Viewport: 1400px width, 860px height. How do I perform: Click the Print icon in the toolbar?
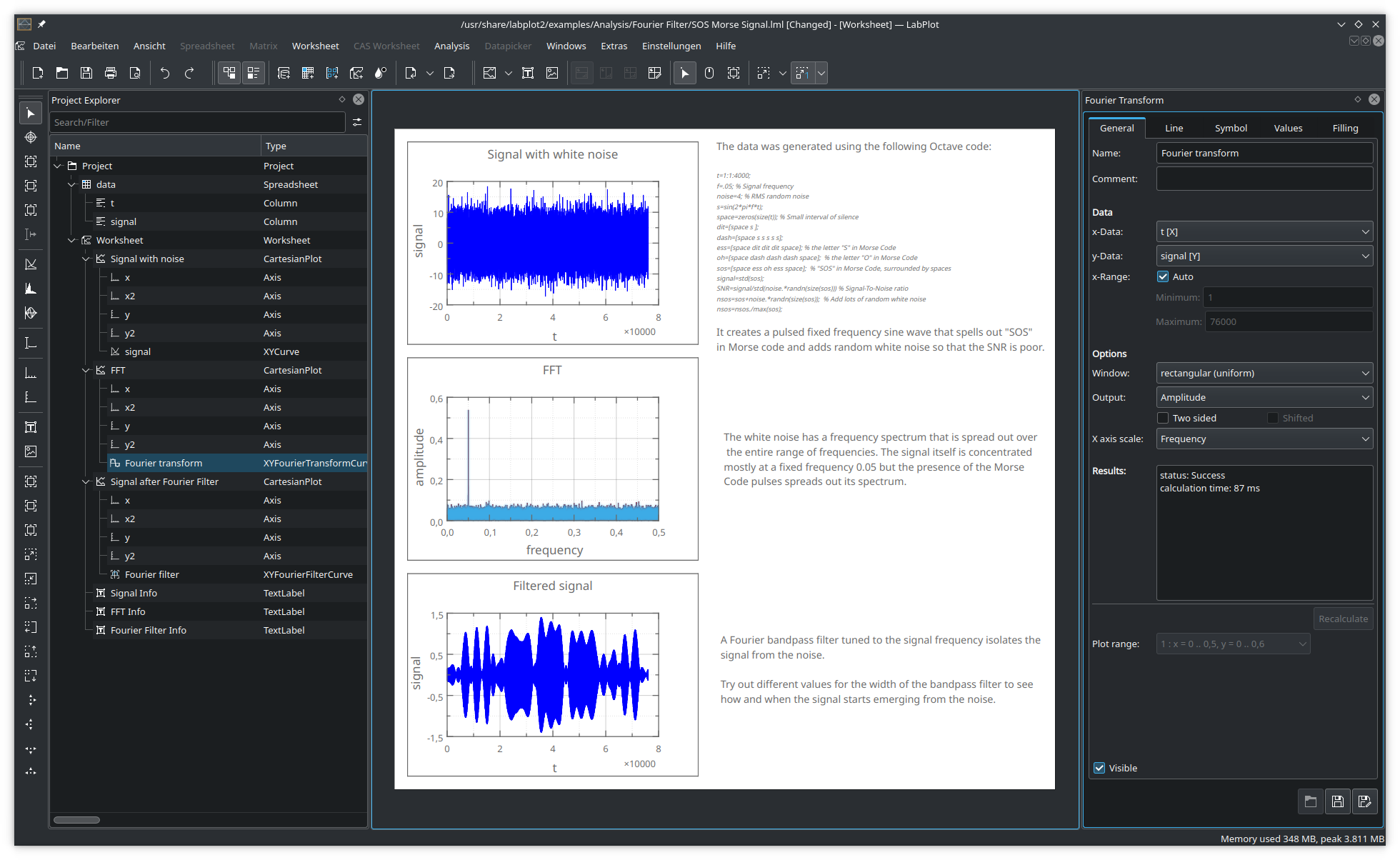coord(111,73)
